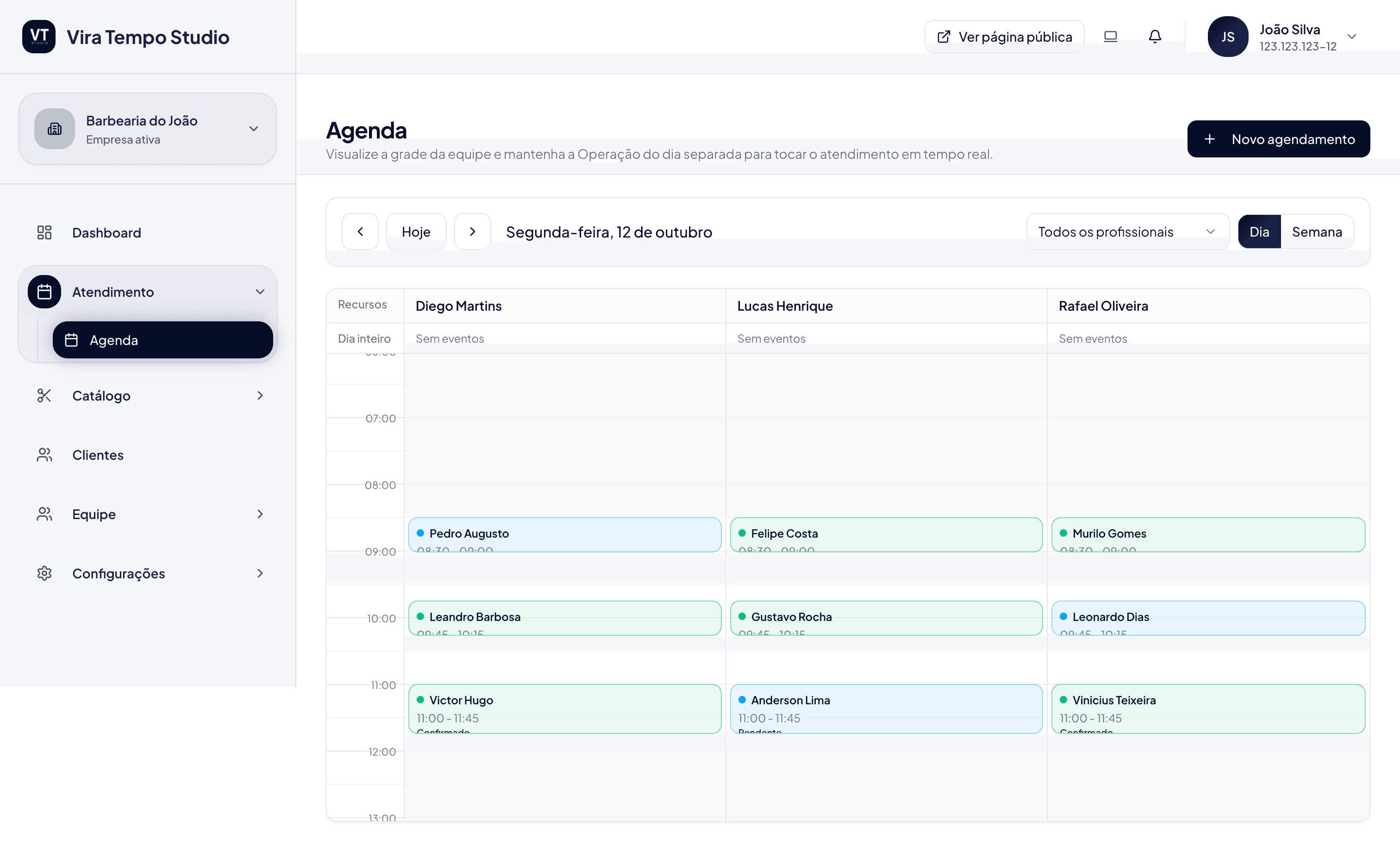This screenshot has height=852, width=1400.
Task: Click the Dashboard grid icon
Action: pyautogui.click(x=44, y=232)
